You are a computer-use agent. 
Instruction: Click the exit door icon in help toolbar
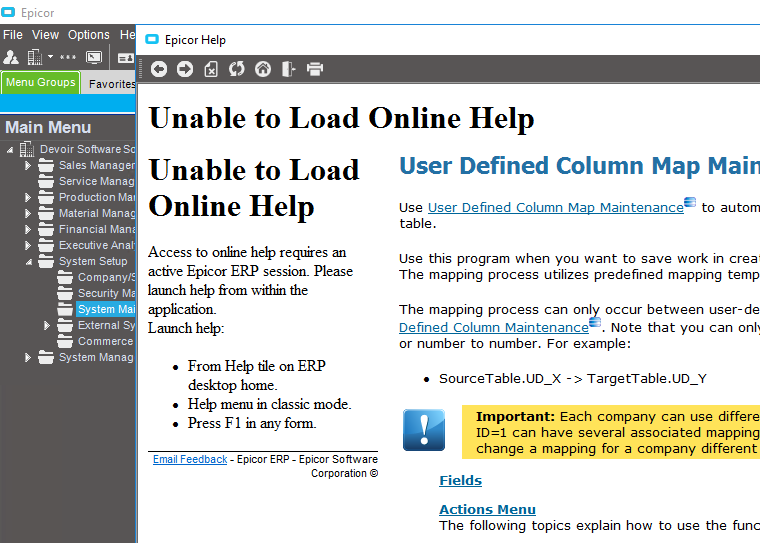point(288,69)
